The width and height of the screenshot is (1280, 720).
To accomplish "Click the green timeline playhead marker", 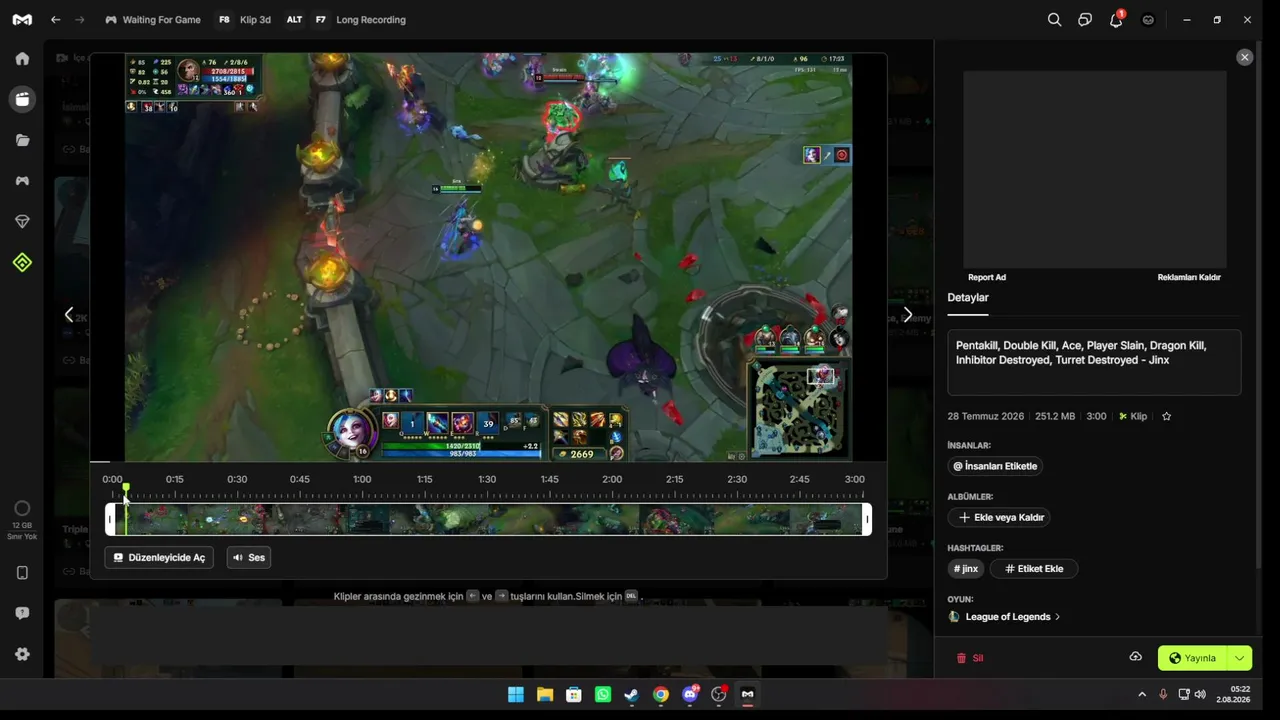I will (x=125, y=488).
